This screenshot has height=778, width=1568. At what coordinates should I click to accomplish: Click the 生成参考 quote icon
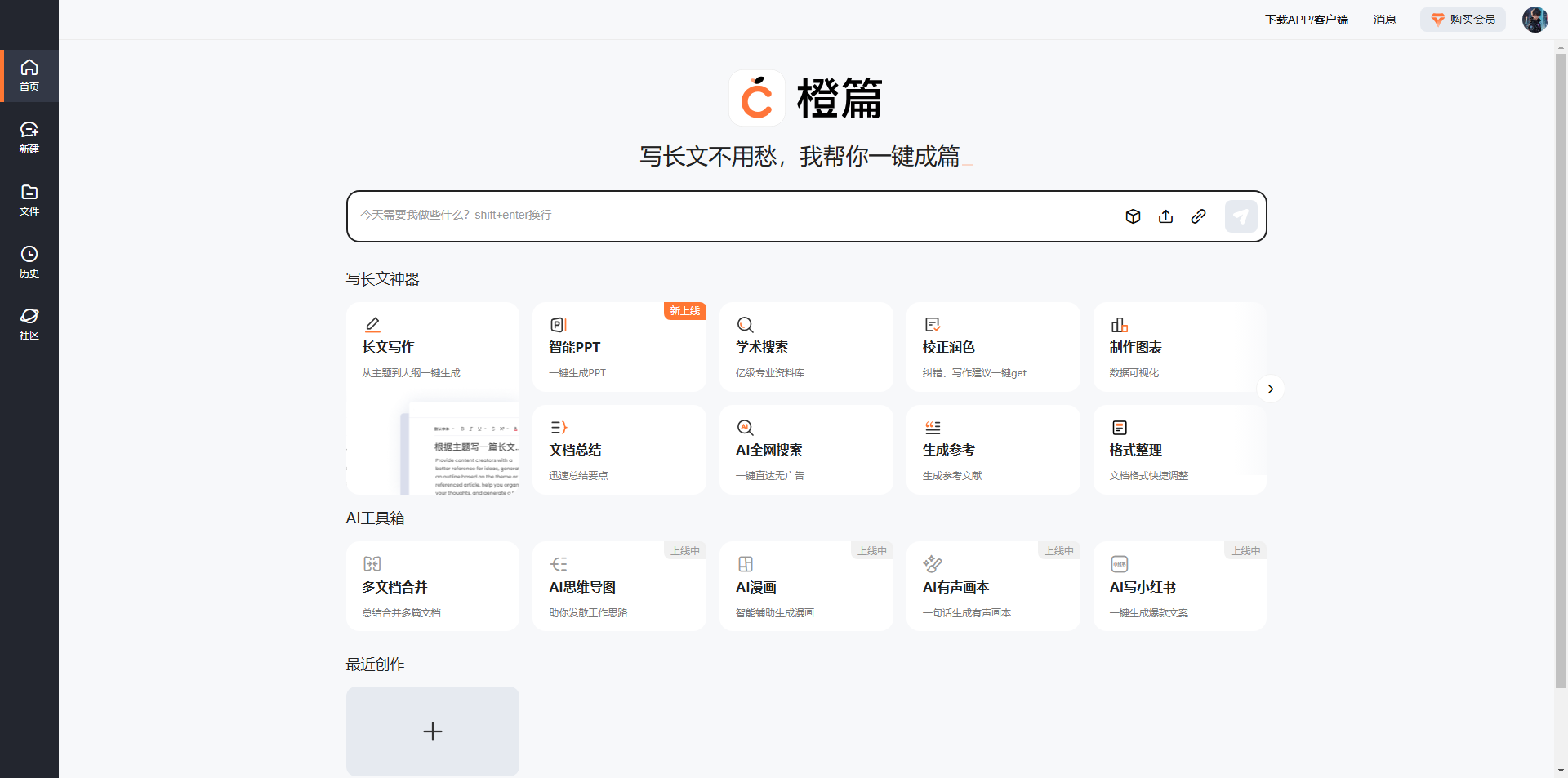coord(933,427)
